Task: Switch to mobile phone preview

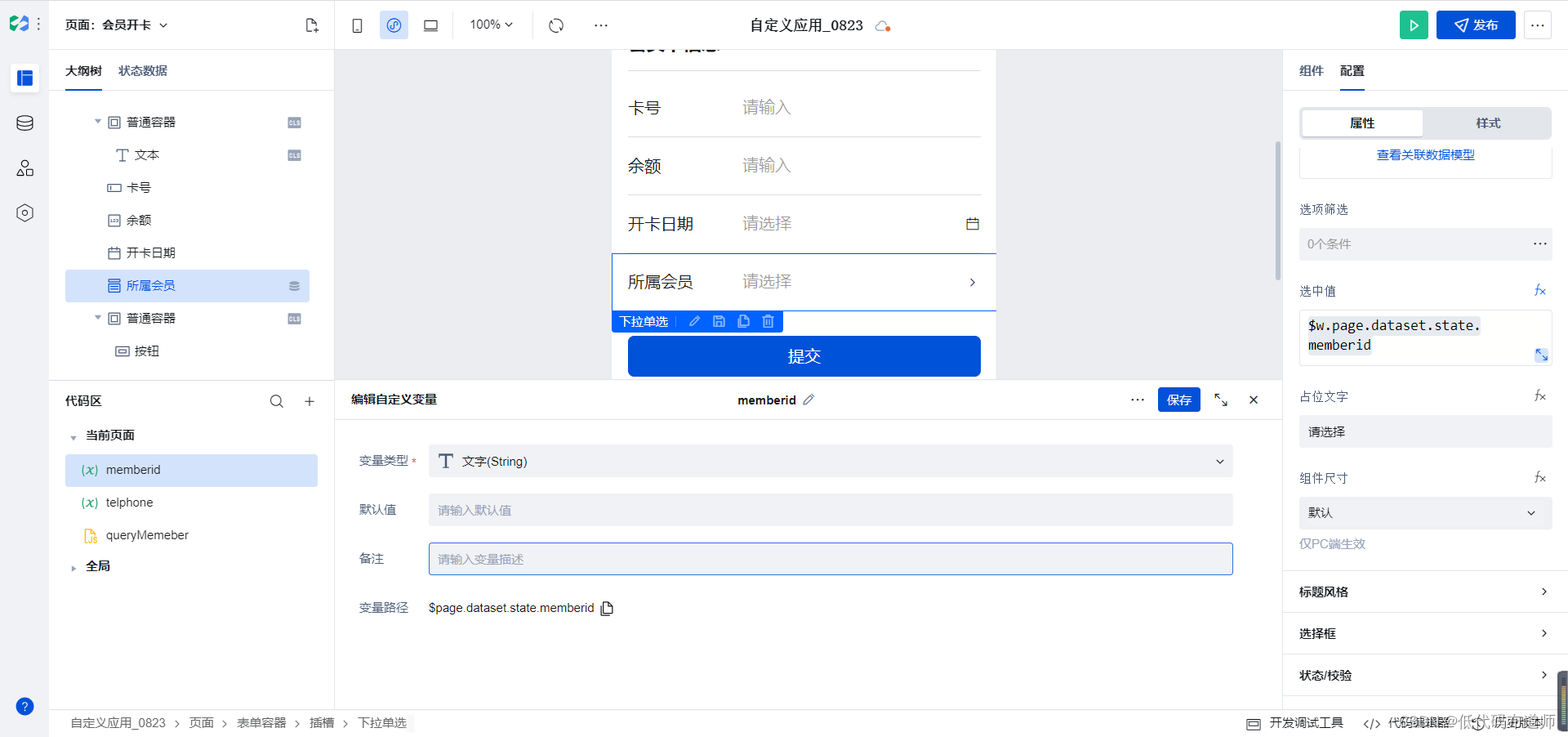Action: 357,25
